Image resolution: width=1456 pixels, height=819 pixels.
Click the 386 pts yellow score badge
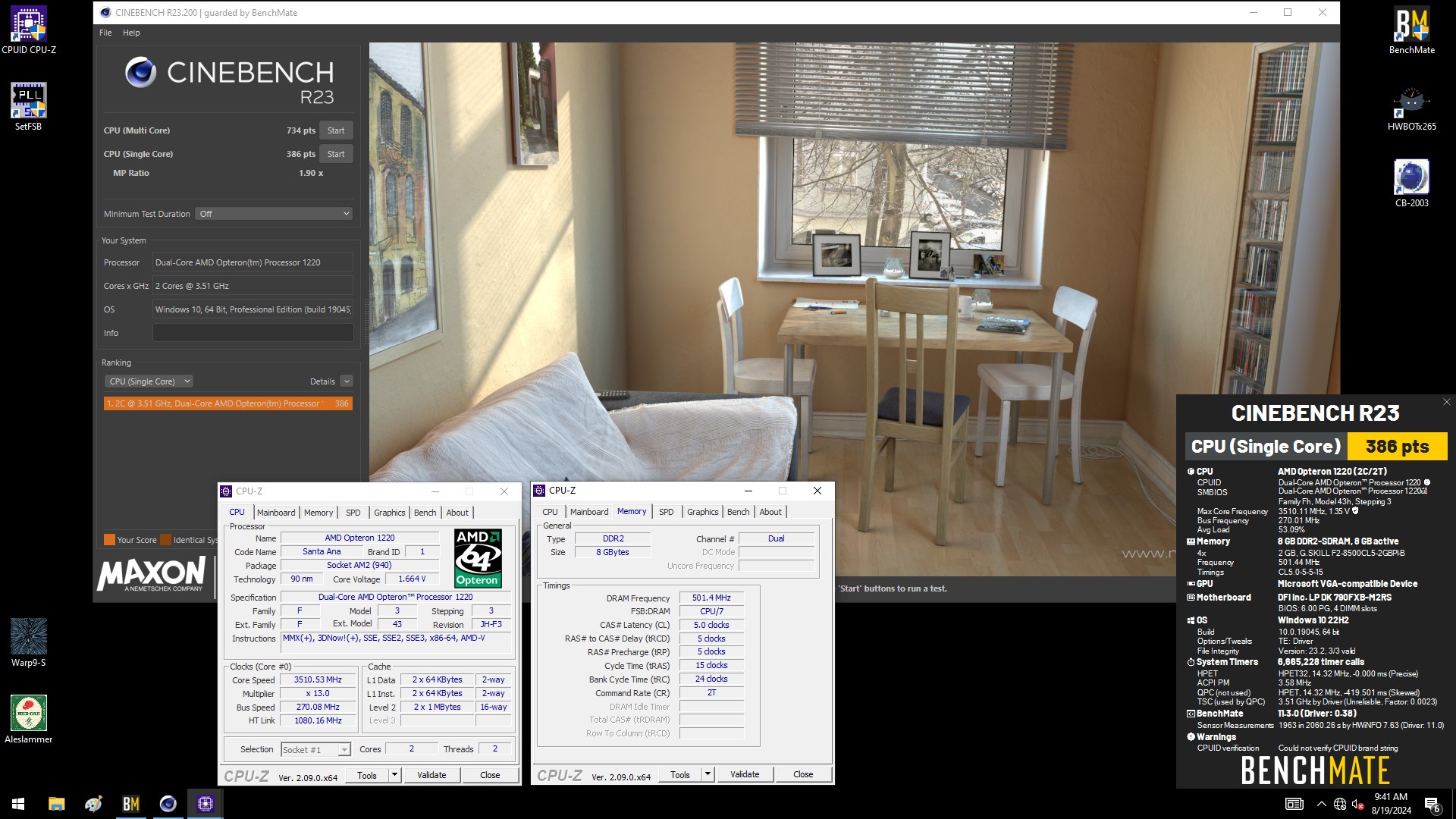coord(1397,446)
